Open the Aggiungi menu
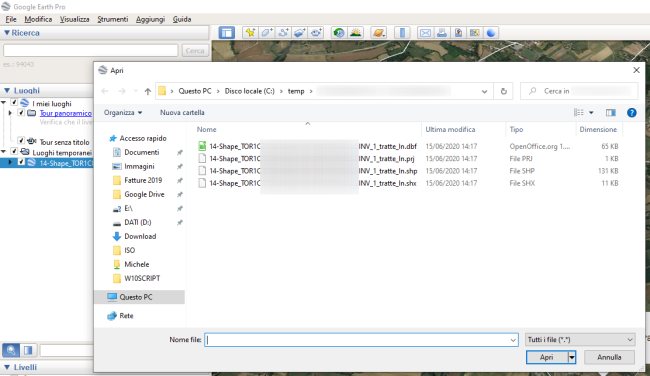 click(x=150, y=19)
